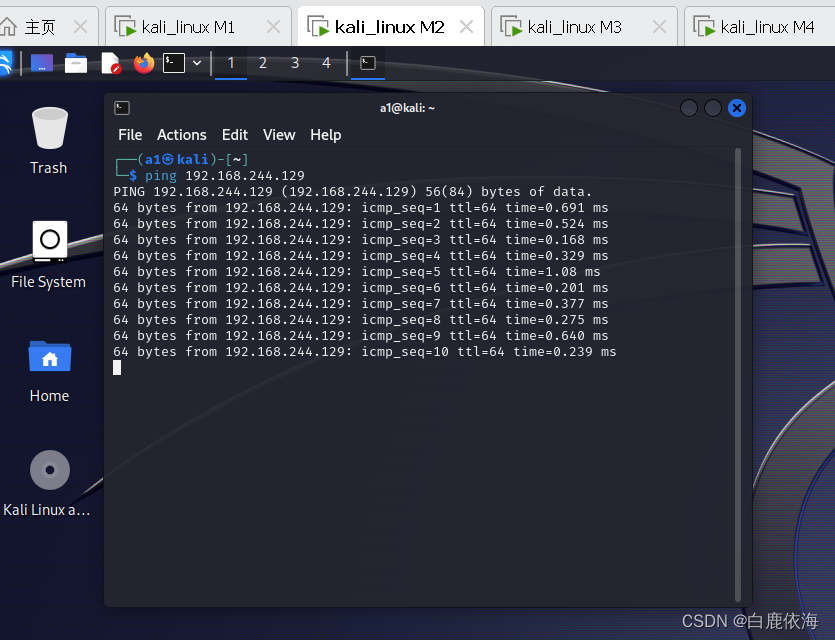Click the icmp_seq=3 time=0.168 ms line
Viewport: 835px width, 640px height.
(361, 240)
